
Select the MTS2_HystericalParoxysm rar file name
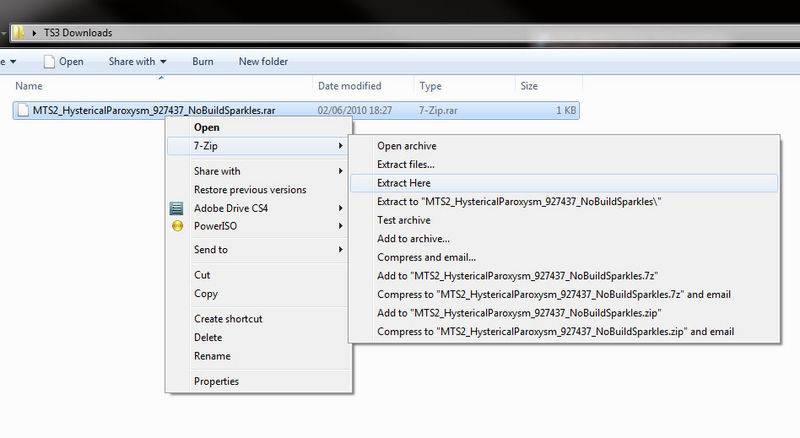coord(154,110)
